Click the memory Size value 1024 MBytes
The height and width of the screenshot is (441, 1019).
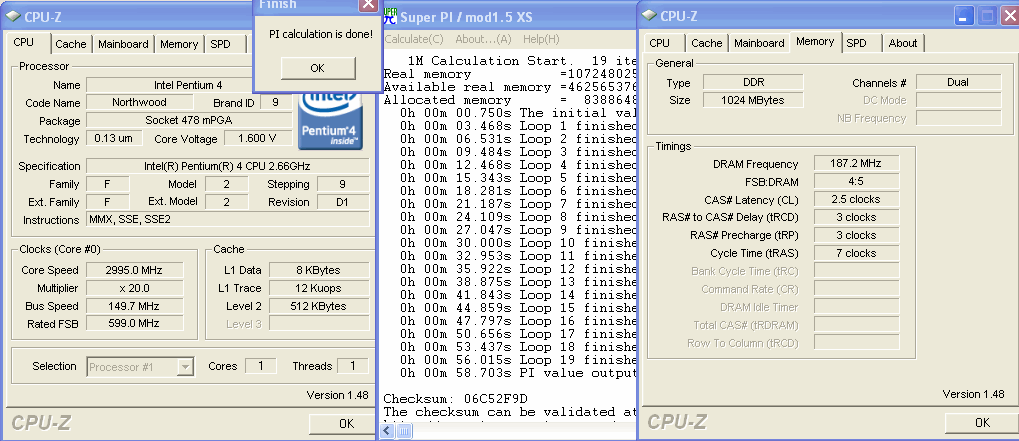[753, 101]
